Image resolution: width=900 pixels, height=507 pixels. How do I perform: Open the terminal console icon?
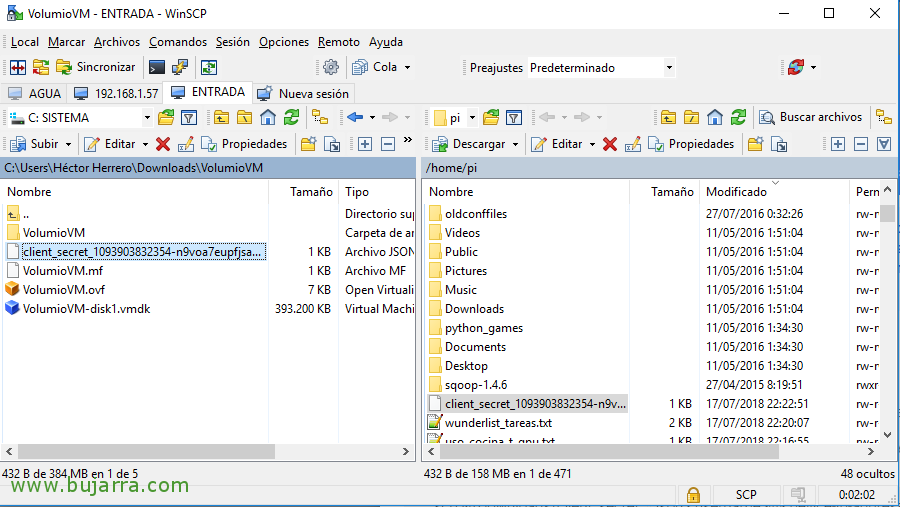[x=157, y=67]
